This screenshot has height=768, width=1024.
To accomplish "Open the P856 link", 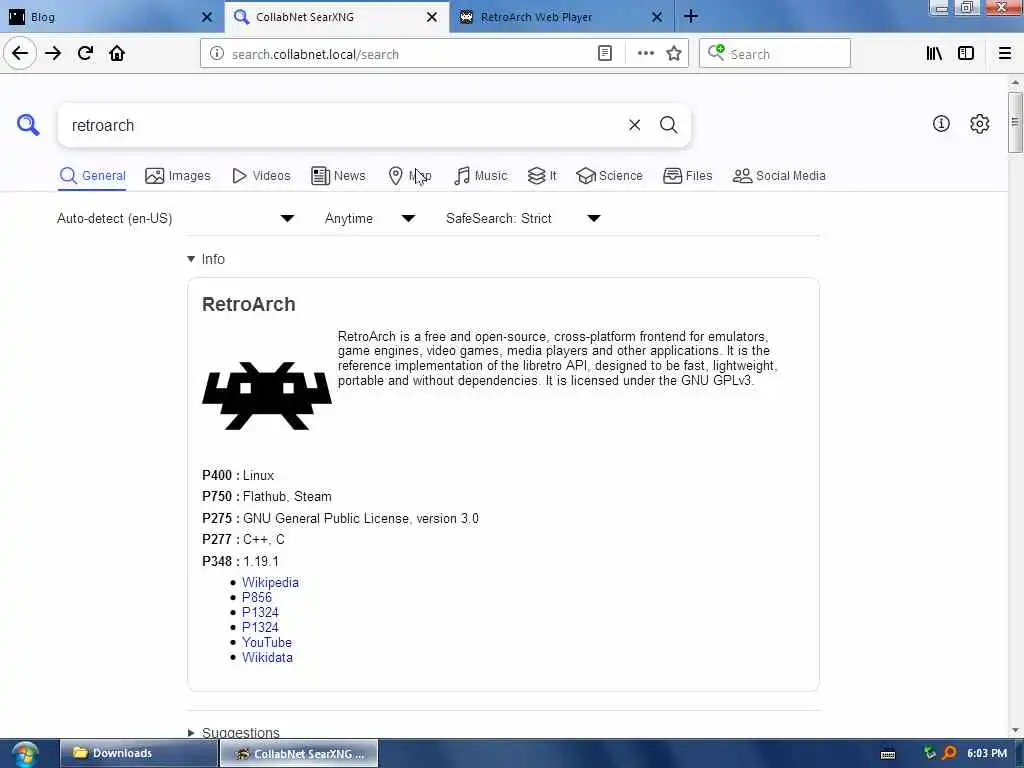I will pyautogui.click(x=257, y=598).
